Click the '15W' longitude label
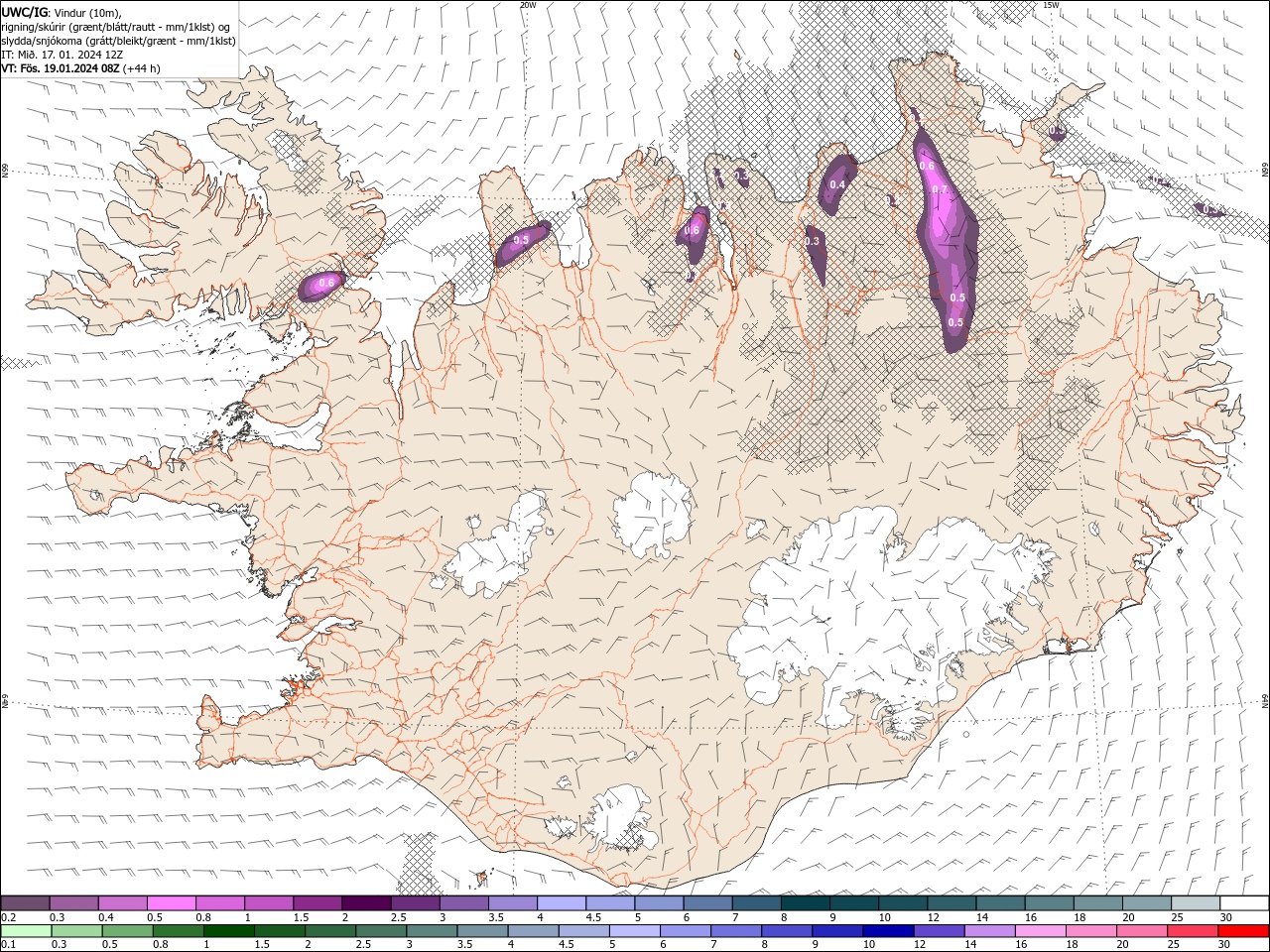Screen dimensions: 1270x952 coord(1051,5)
